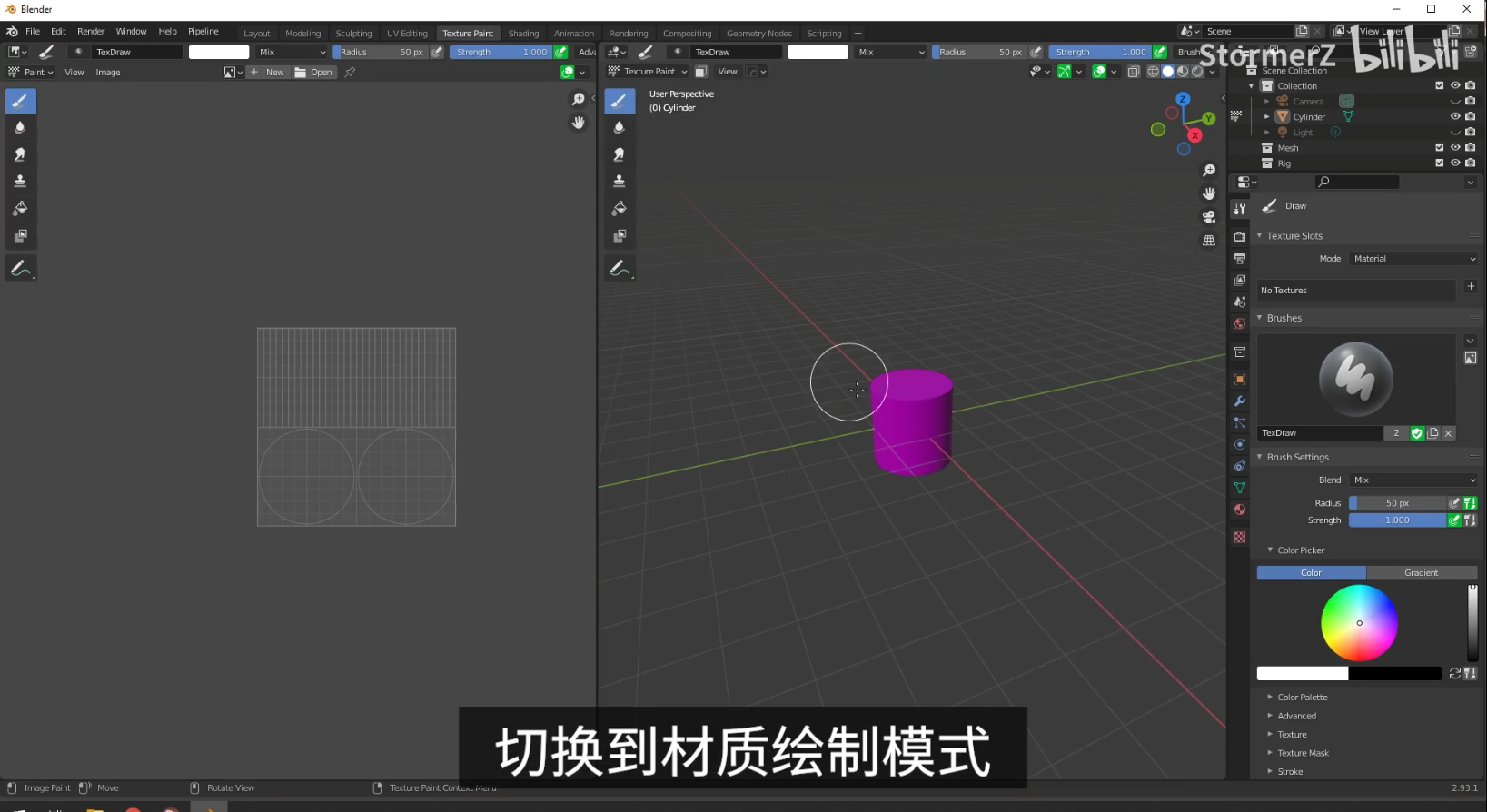Hide Mesh collection via eye icon
Viewport: 1487px width, 812px height.
1455,147
